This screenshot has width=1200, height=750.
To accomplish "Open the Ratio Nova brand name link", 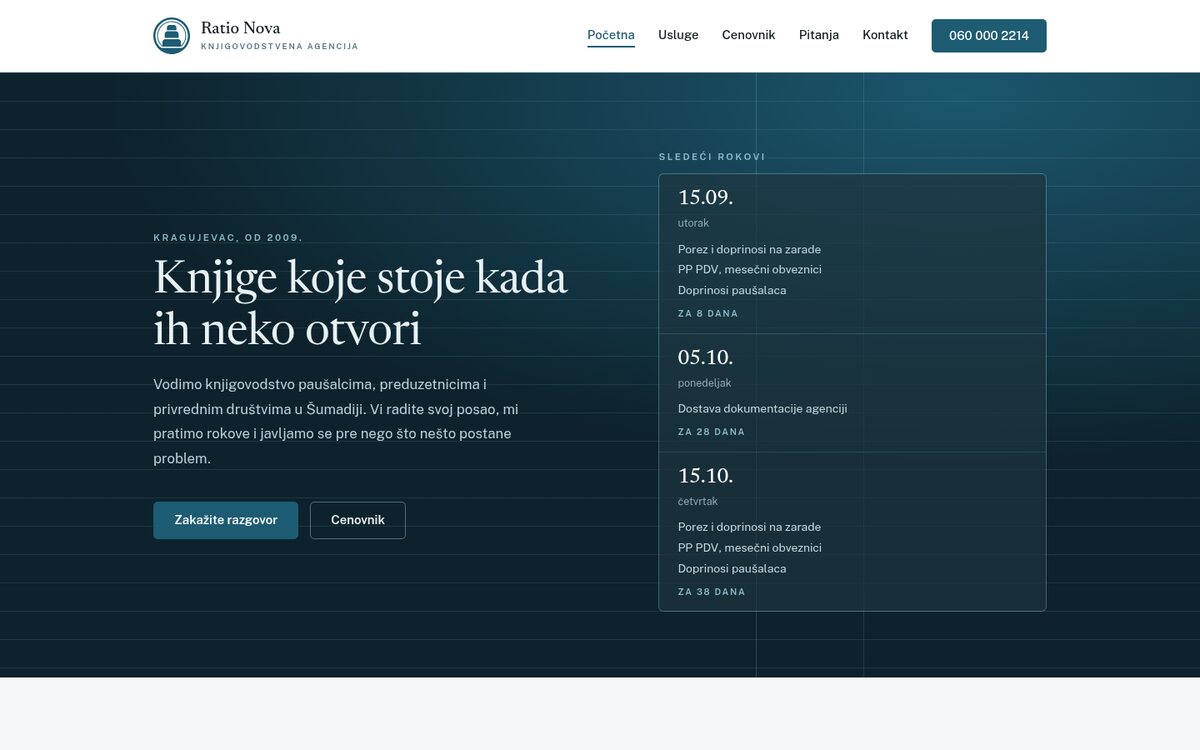I will click(240, 28).
